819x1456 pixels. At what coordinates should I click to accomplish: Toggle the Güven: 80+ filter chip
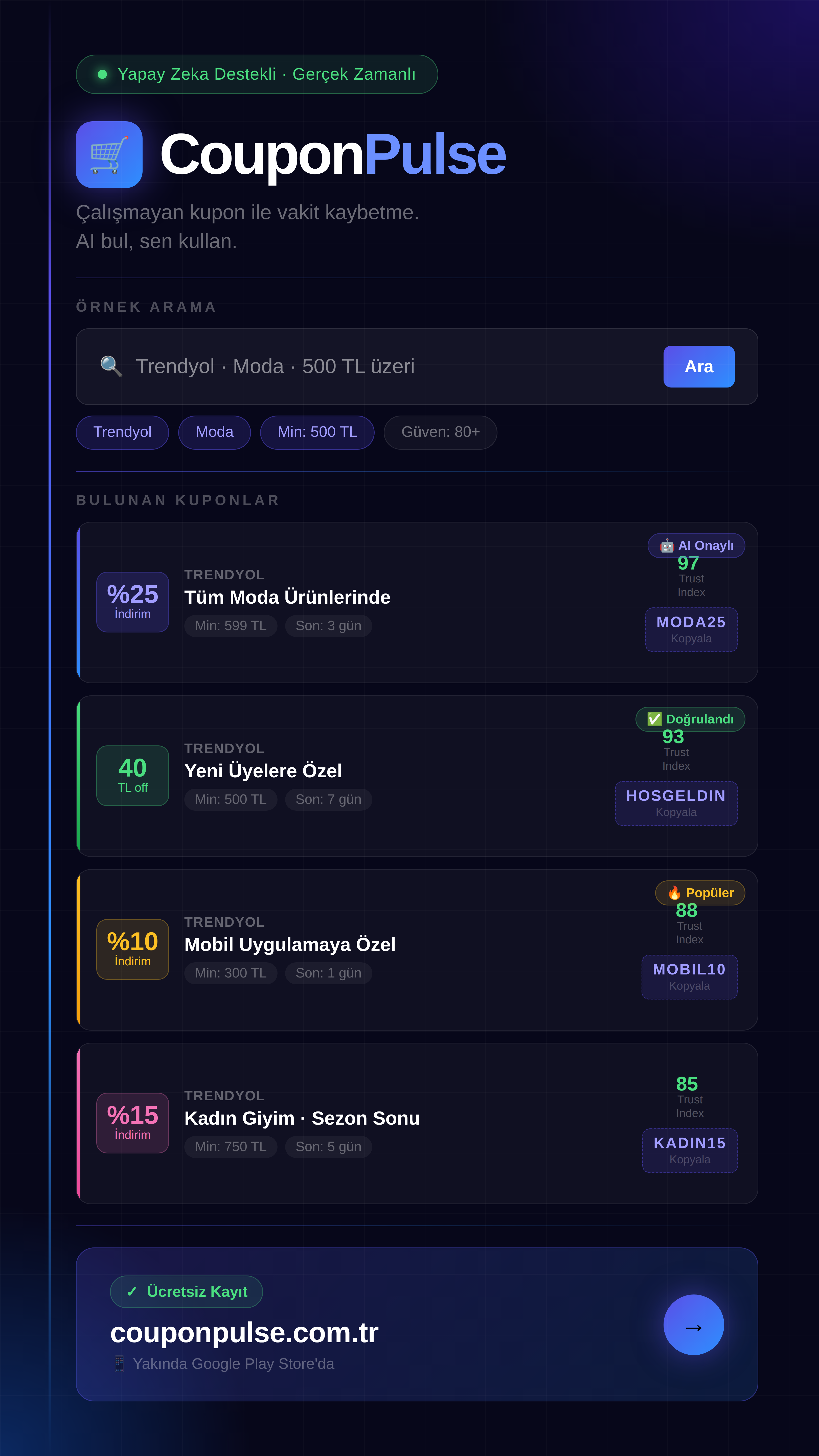point(440,433)
